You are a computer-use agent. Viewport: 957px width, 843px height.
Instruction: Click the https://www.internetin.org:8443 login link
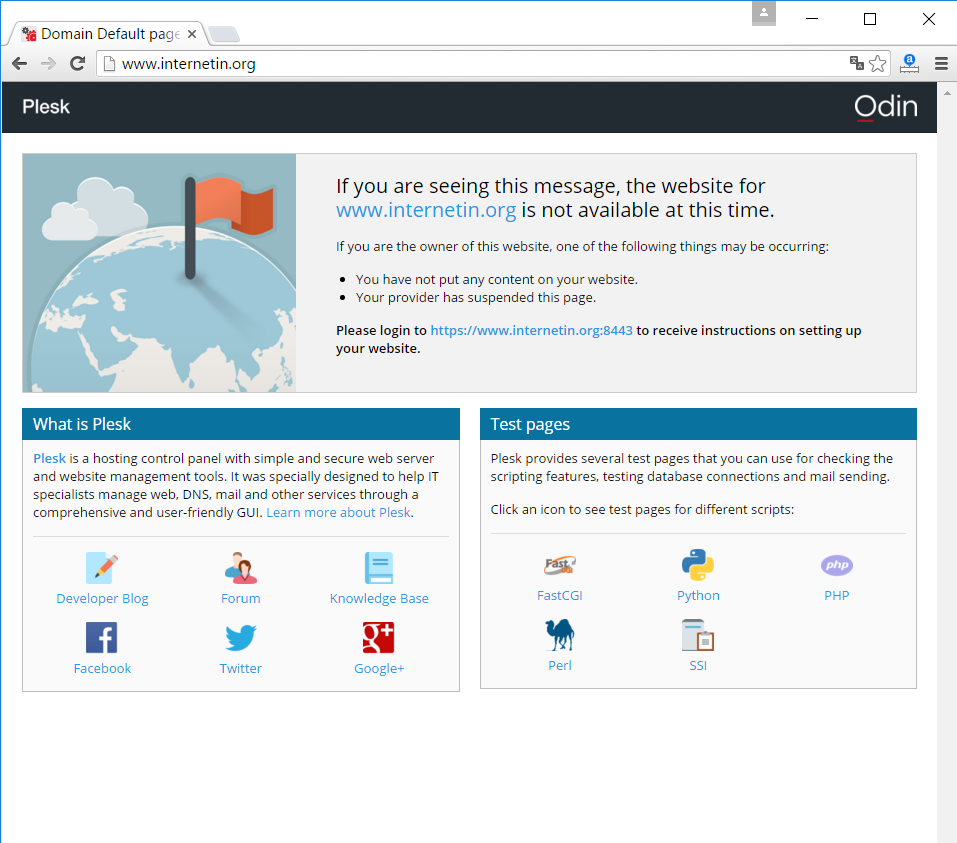531,330
